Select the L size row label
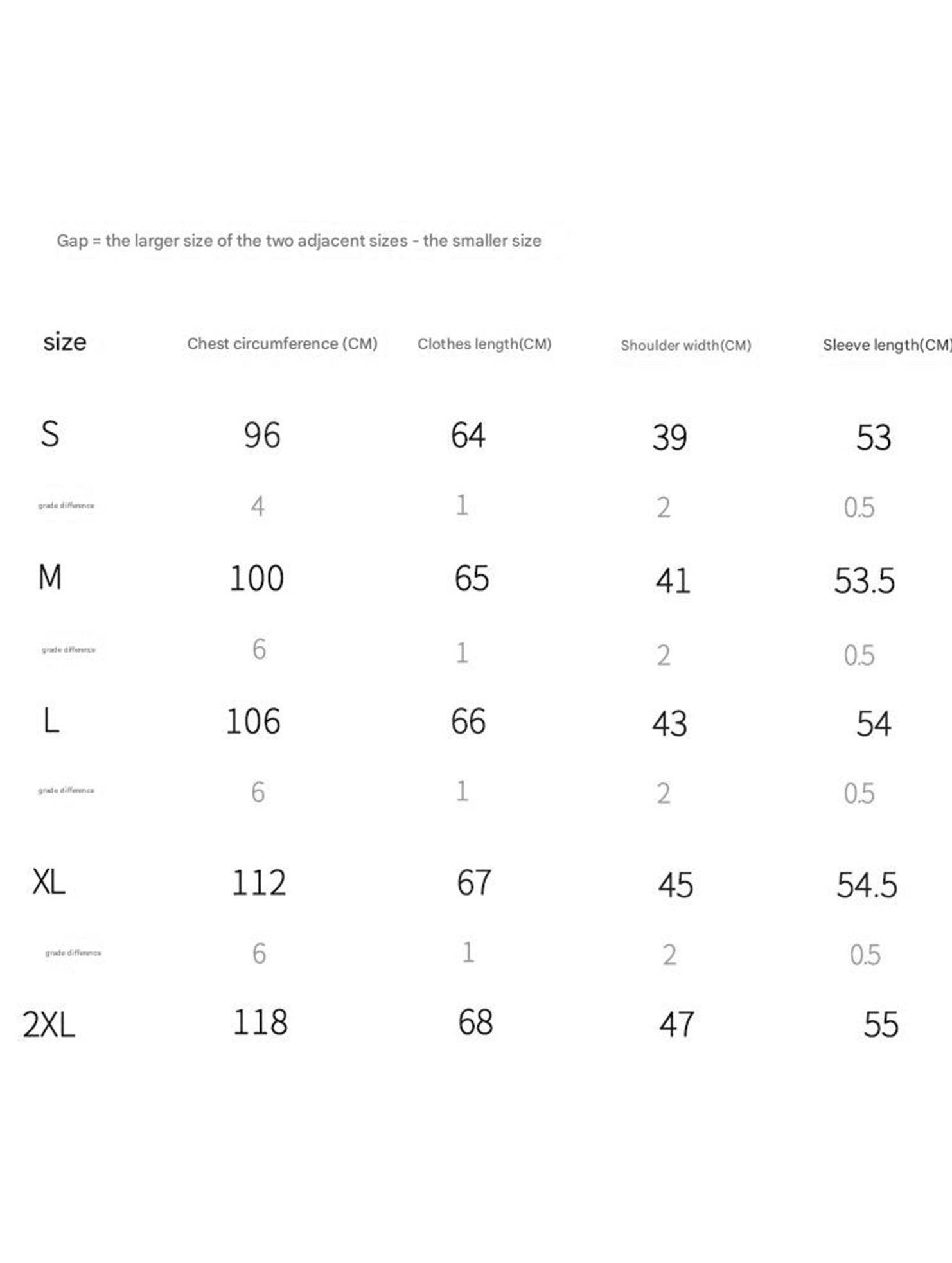The height and width of the screenshot is (1263, 952). click(x=51, y=721)
